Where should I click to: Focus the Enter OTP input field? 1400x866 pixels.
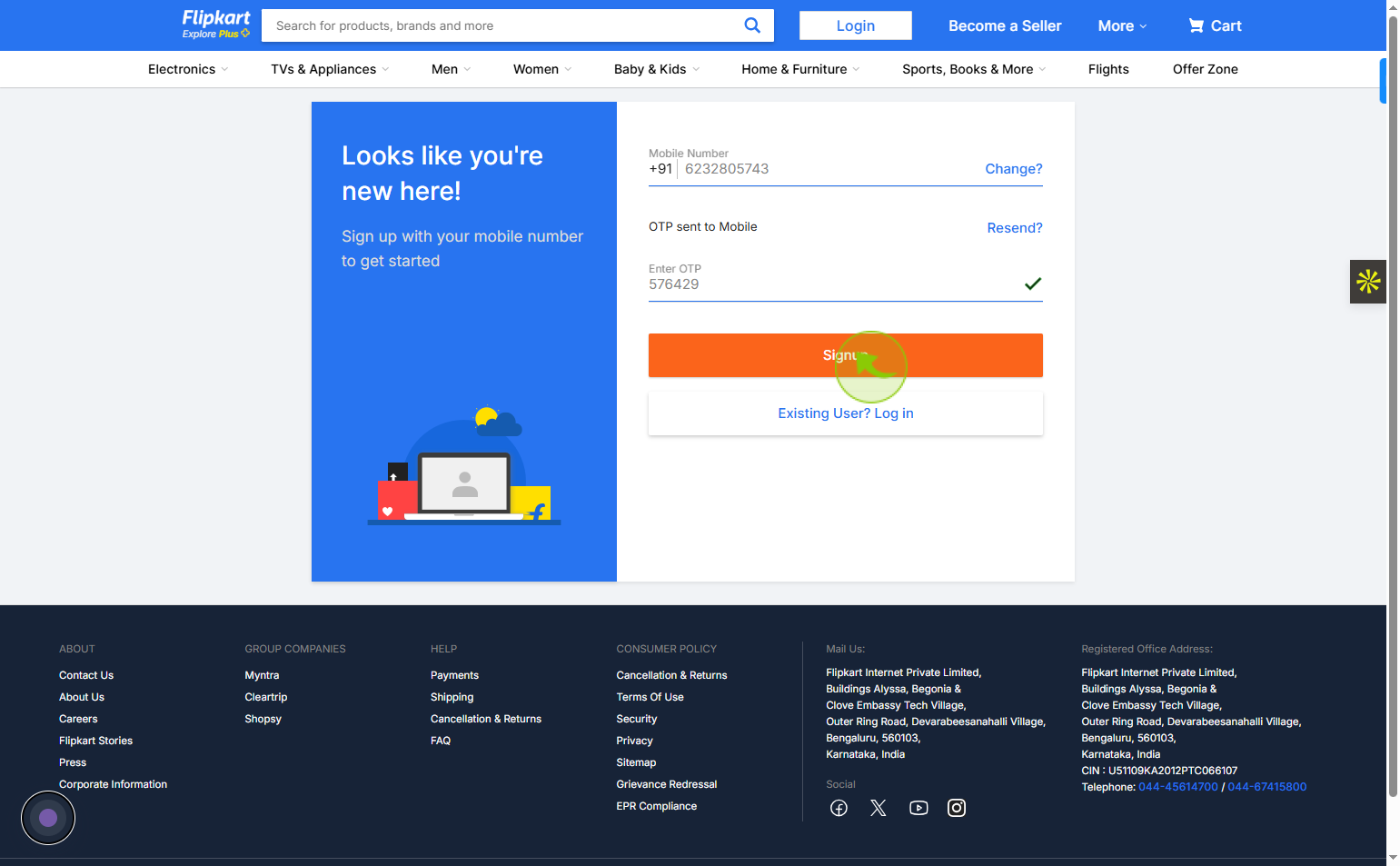(834, 284)
